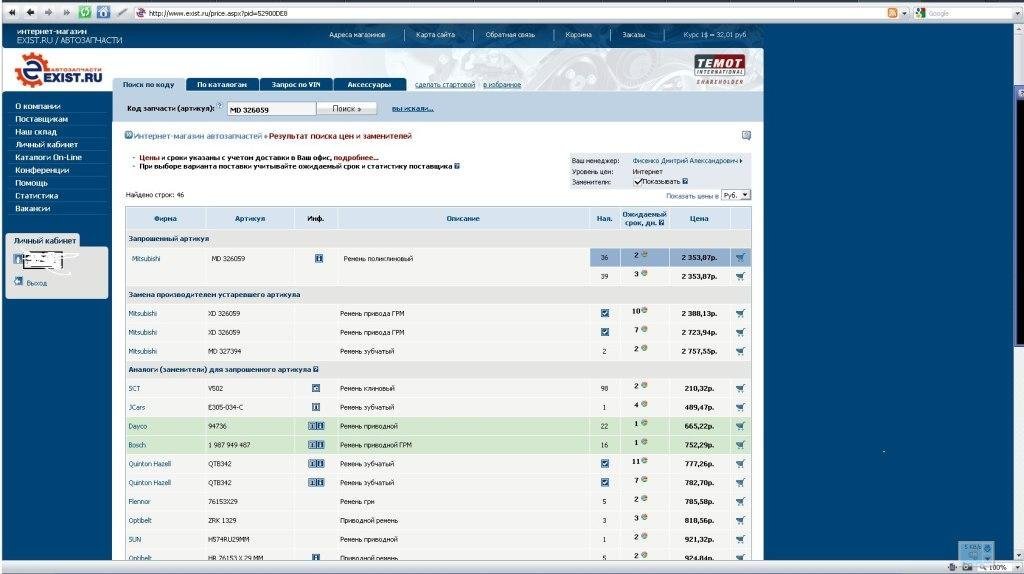Click the green Reload page icon
Screen dimensions: 1024x574
click(85, 12)
